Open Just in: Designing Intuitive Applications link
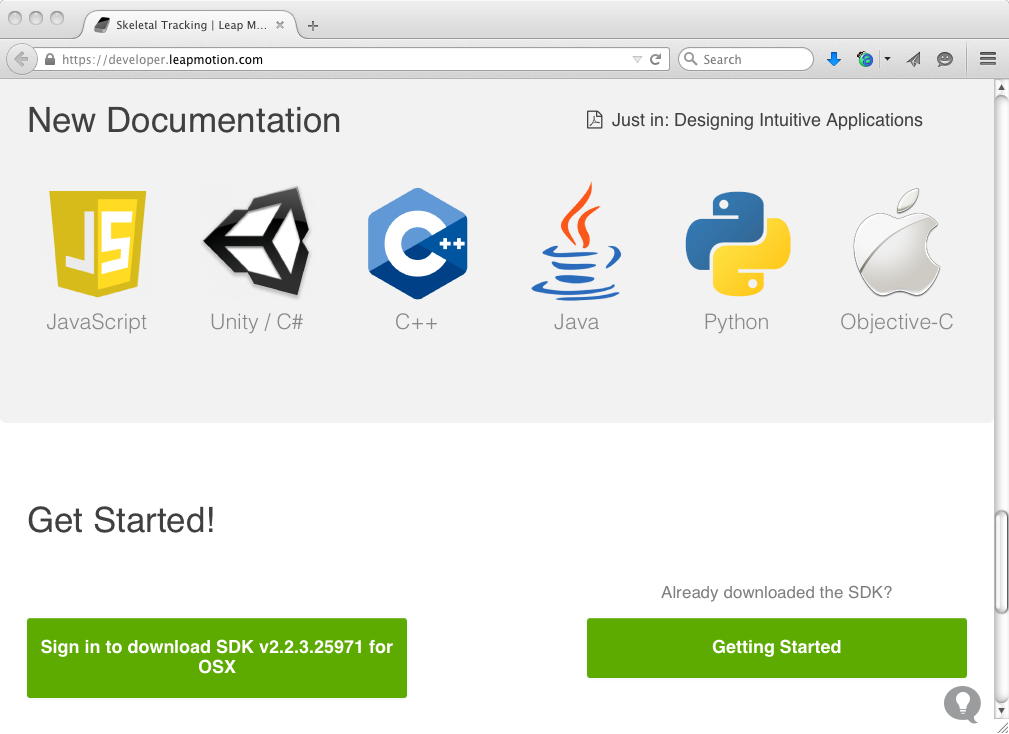Screen dimensions: 1009x734 click(767, 120)
